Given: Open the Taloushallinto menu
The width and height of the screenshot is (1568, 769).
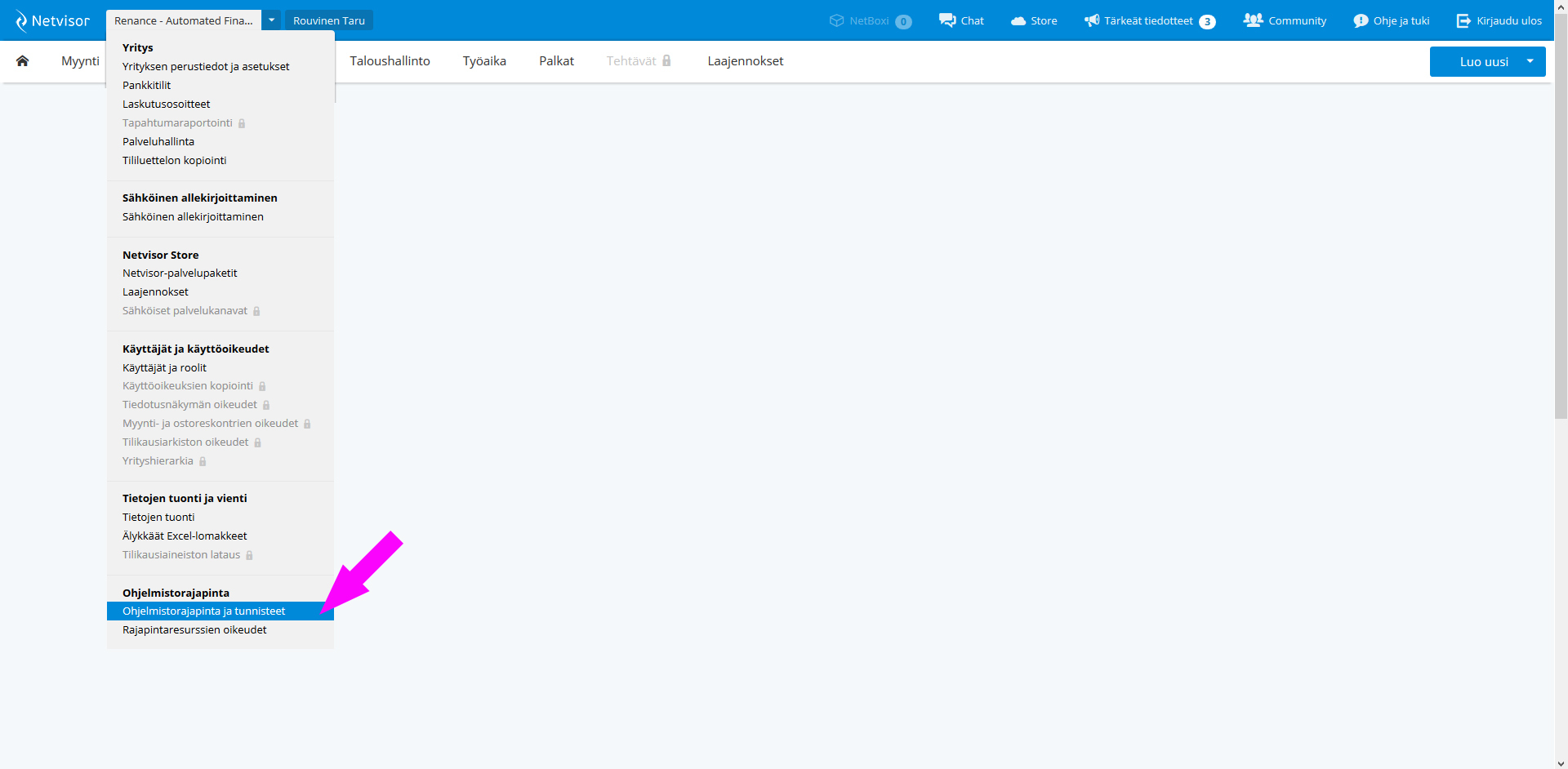Looking at the screenshot, I should click(x=390, y=61).
